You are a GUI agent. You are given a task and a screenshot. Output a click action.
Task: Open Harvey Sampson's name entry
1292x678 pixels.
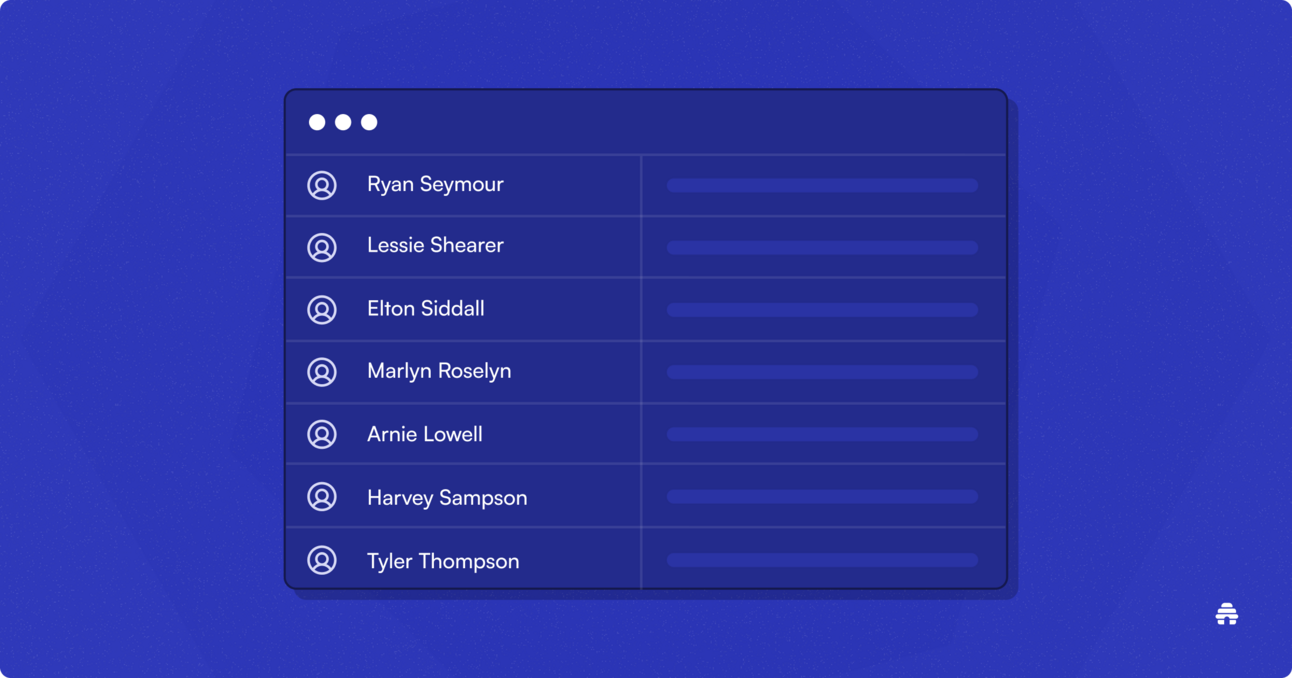[x=447, y=498]
